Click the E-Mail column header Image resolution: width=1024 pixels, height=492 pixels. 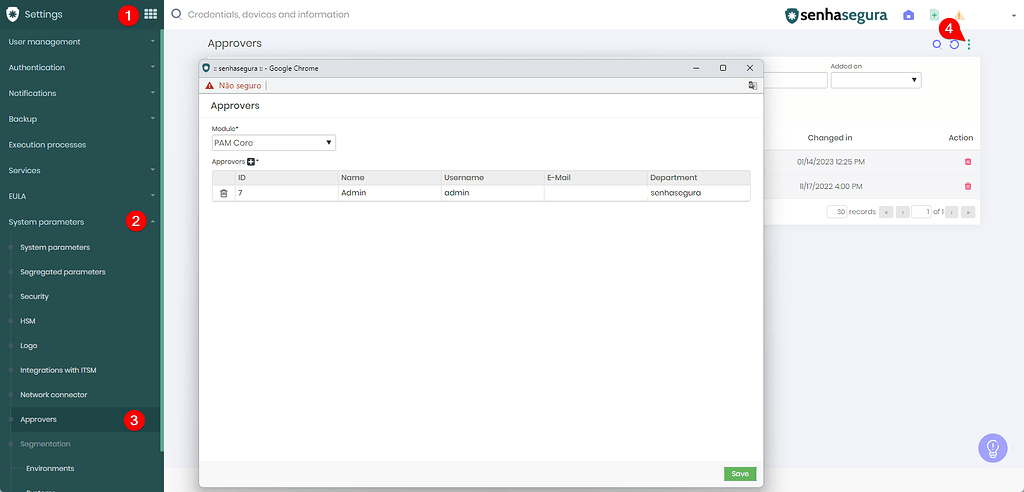point(596,178)
